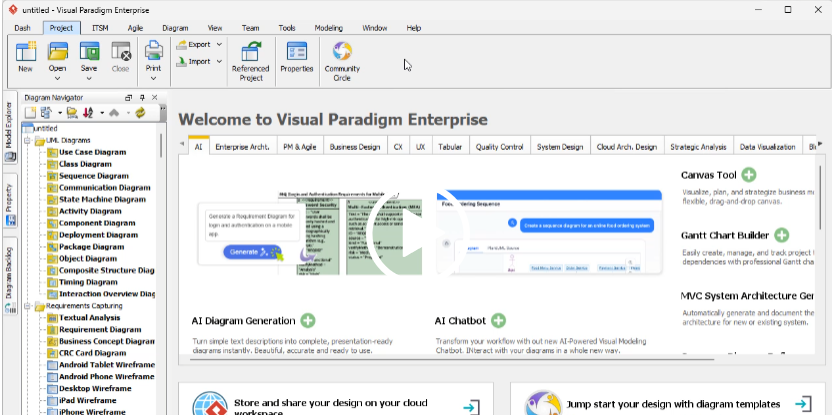The width and height of the screenshot is (832, 415).
Task: Click green plus next to AI Chatbot
Action: [498, 321]
